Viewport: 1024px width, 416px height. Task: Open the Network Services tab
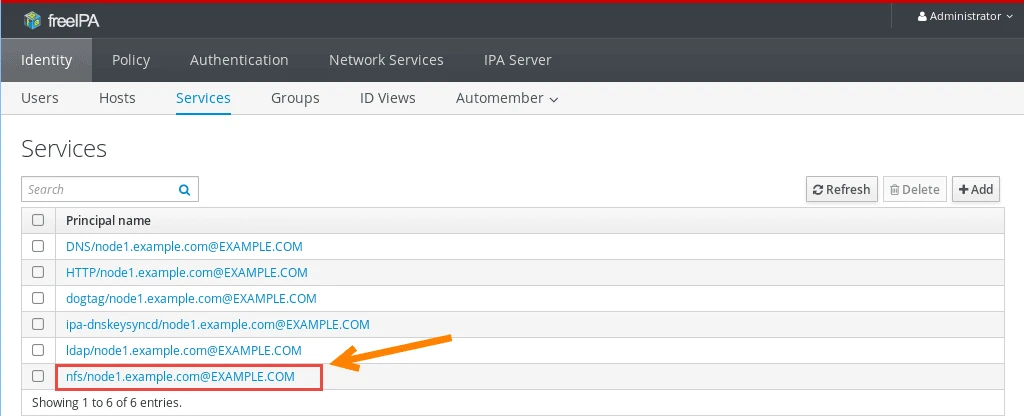tap(386, 60)
